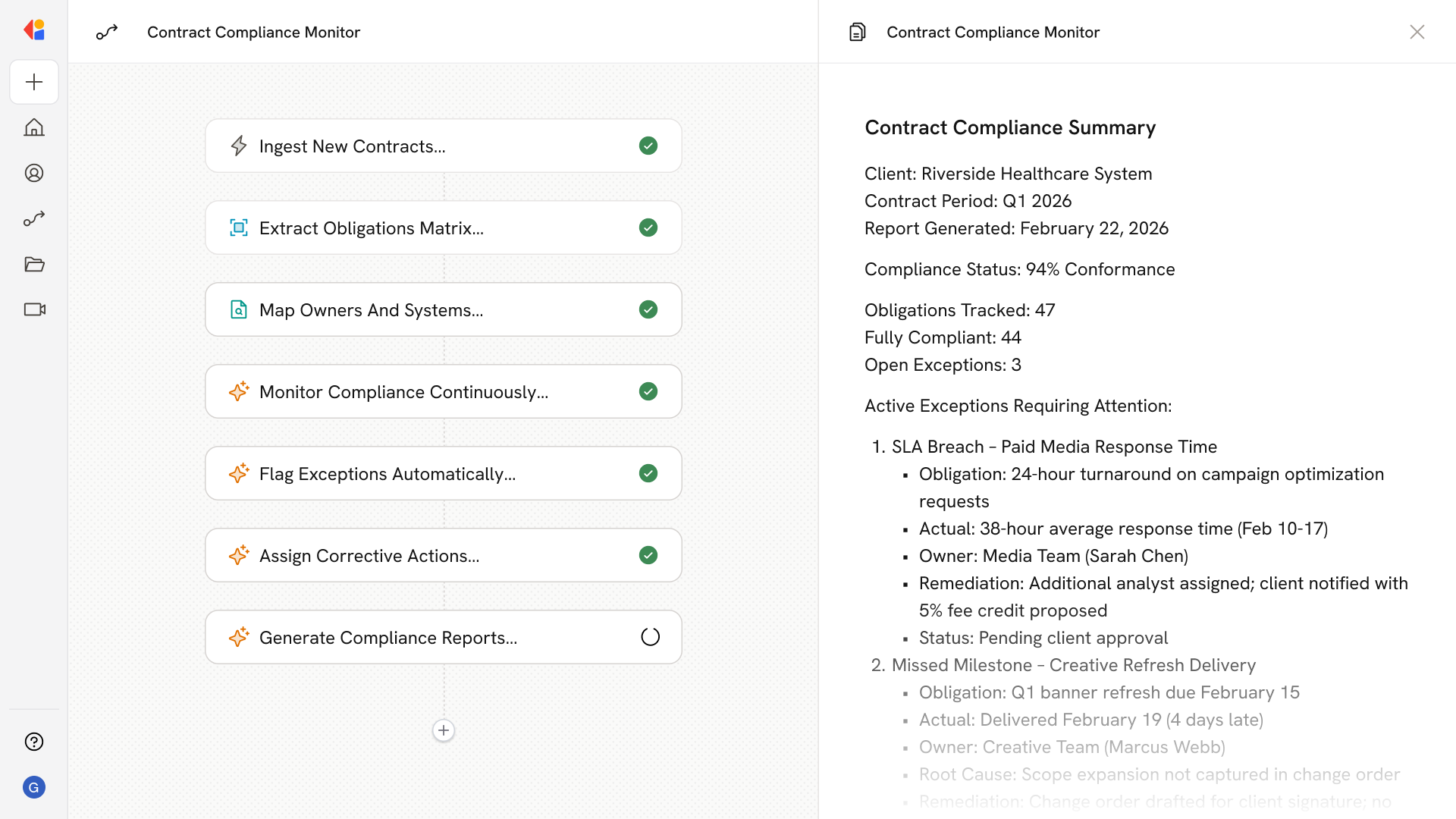Add a new step with plus circle
Screen dimensions: 1456x819
coord(444,730)
